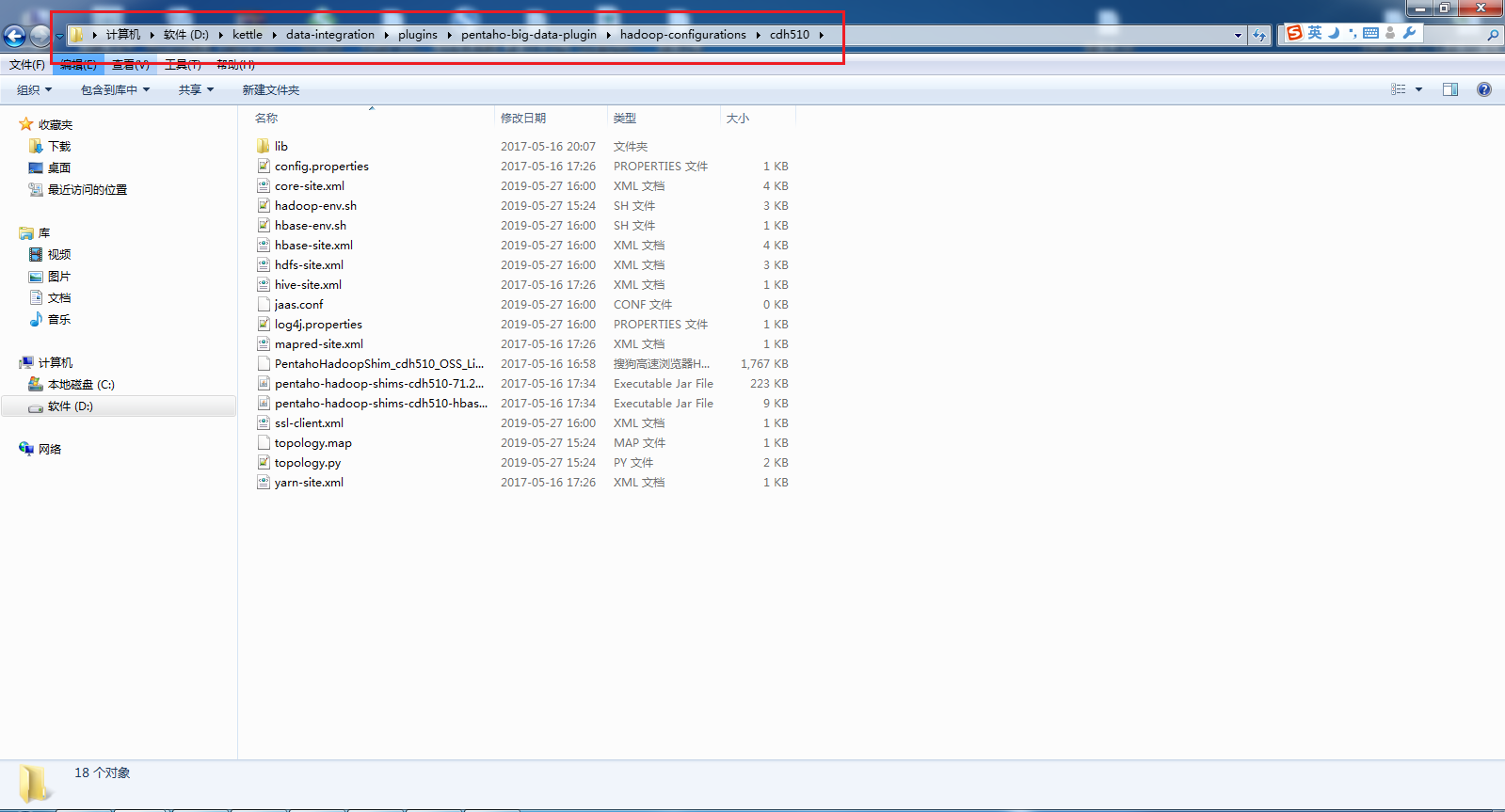Click the Sogou input method logo

(x=1295, y=33)
